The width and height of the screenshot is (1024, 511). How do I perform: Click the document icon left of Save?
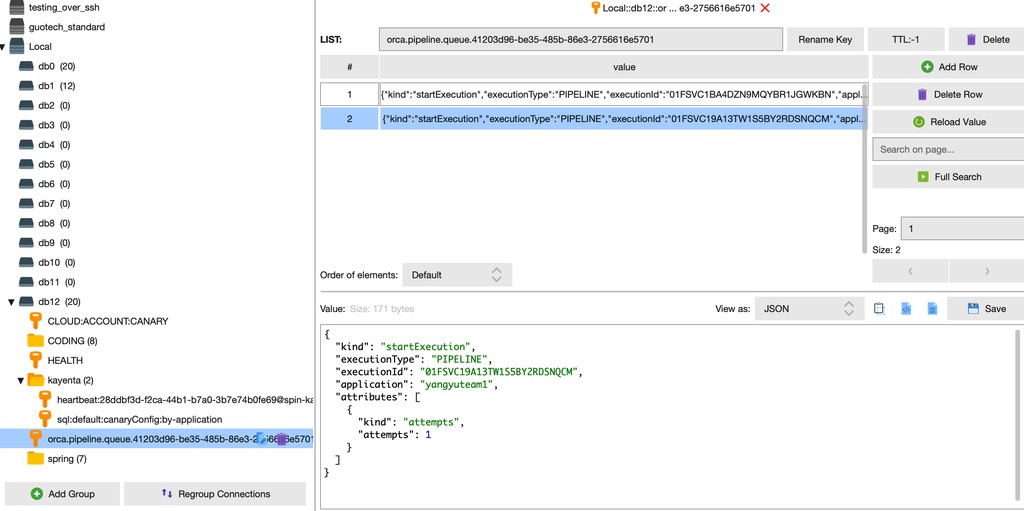click(x=931, y=309)
